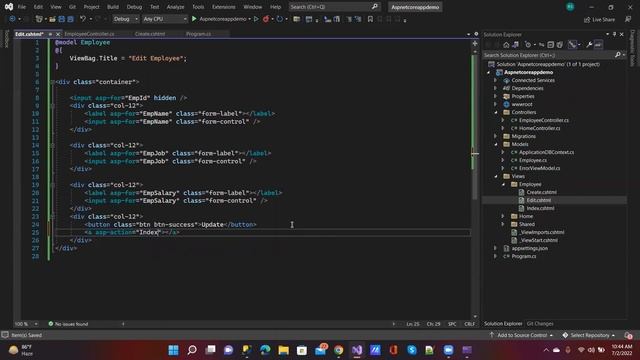Screen dimensions: 640x360
Task: Click the Home icon in Solution Explorer
Action: (x=506, y=44)
